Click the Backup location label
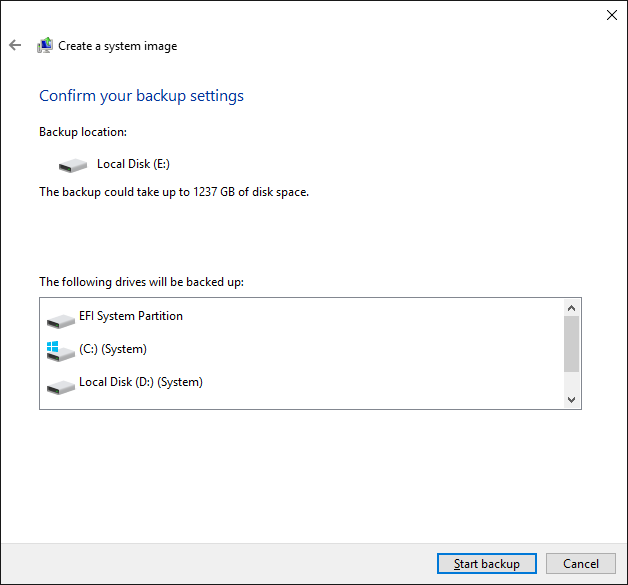 click(83, 132)
